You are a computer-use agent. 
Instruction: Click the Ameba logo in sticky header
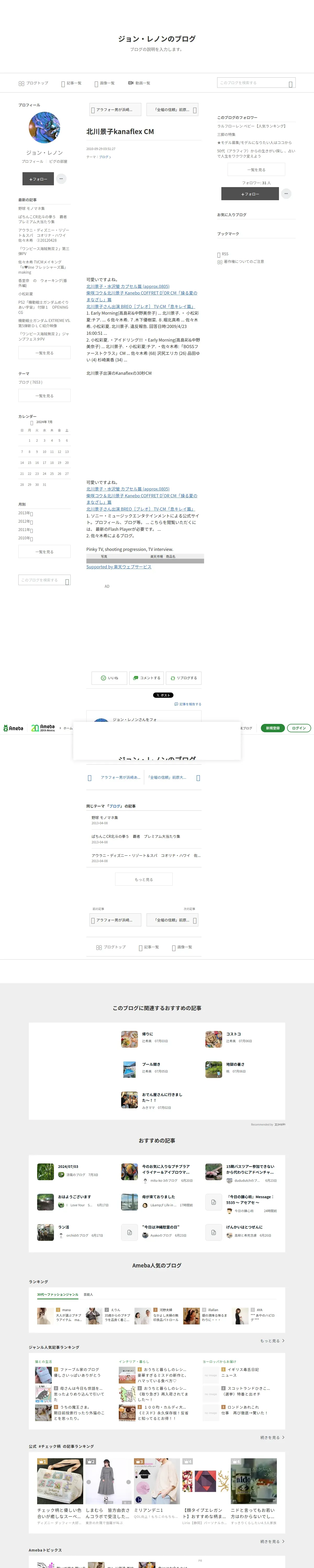click(13, 728)
